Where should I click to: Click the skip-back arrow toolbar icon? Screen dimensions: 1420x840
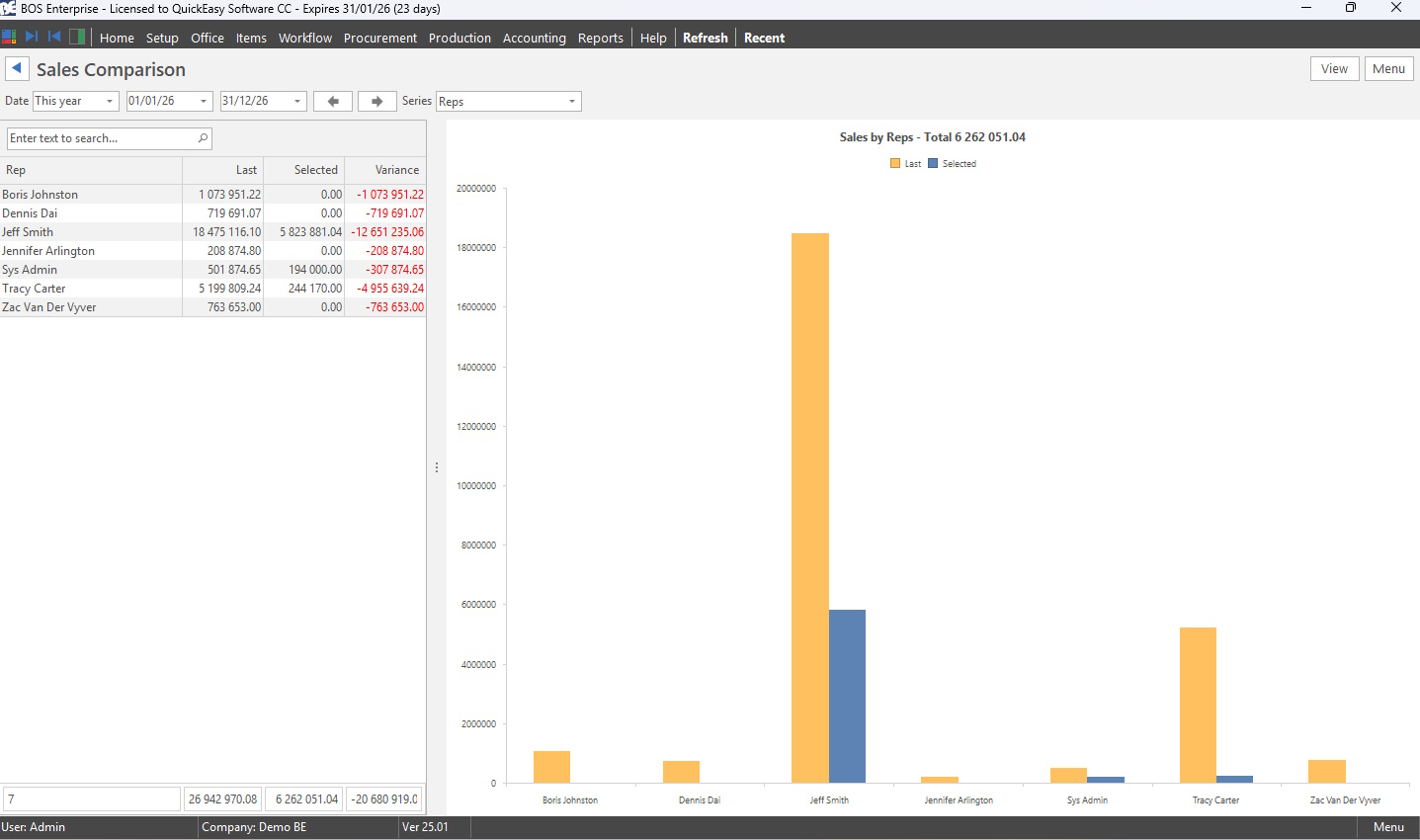tap(54, 37)
